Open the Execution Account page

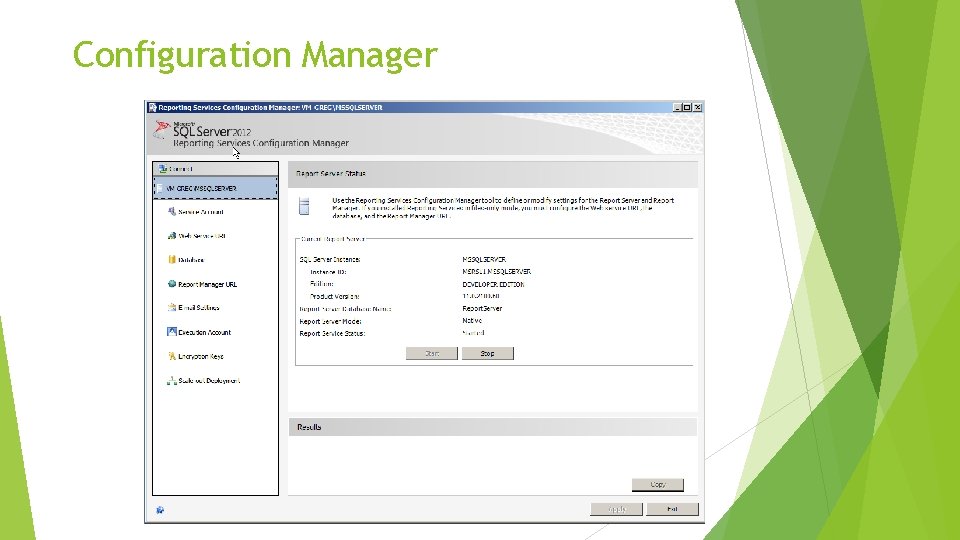coord(204,332)
